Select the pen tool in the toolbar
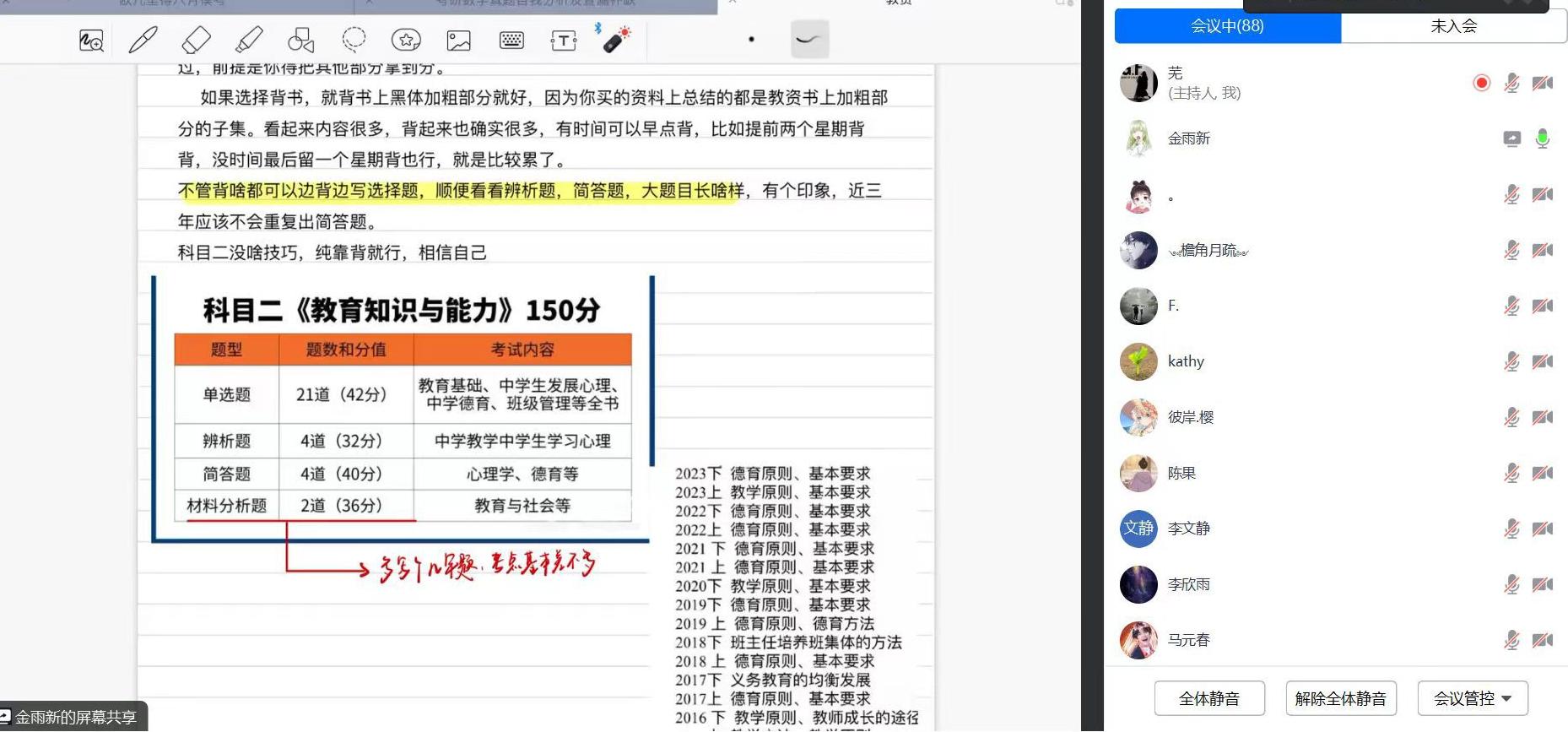The image size is (1568, 732). (x=143, y=40)
